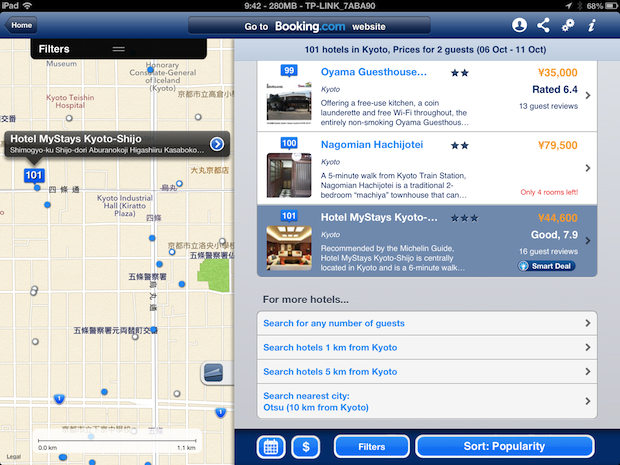Select Search hotels 5 km from Kyoto
The width and height of the screenshot is (620, 465).
point(427,372)
